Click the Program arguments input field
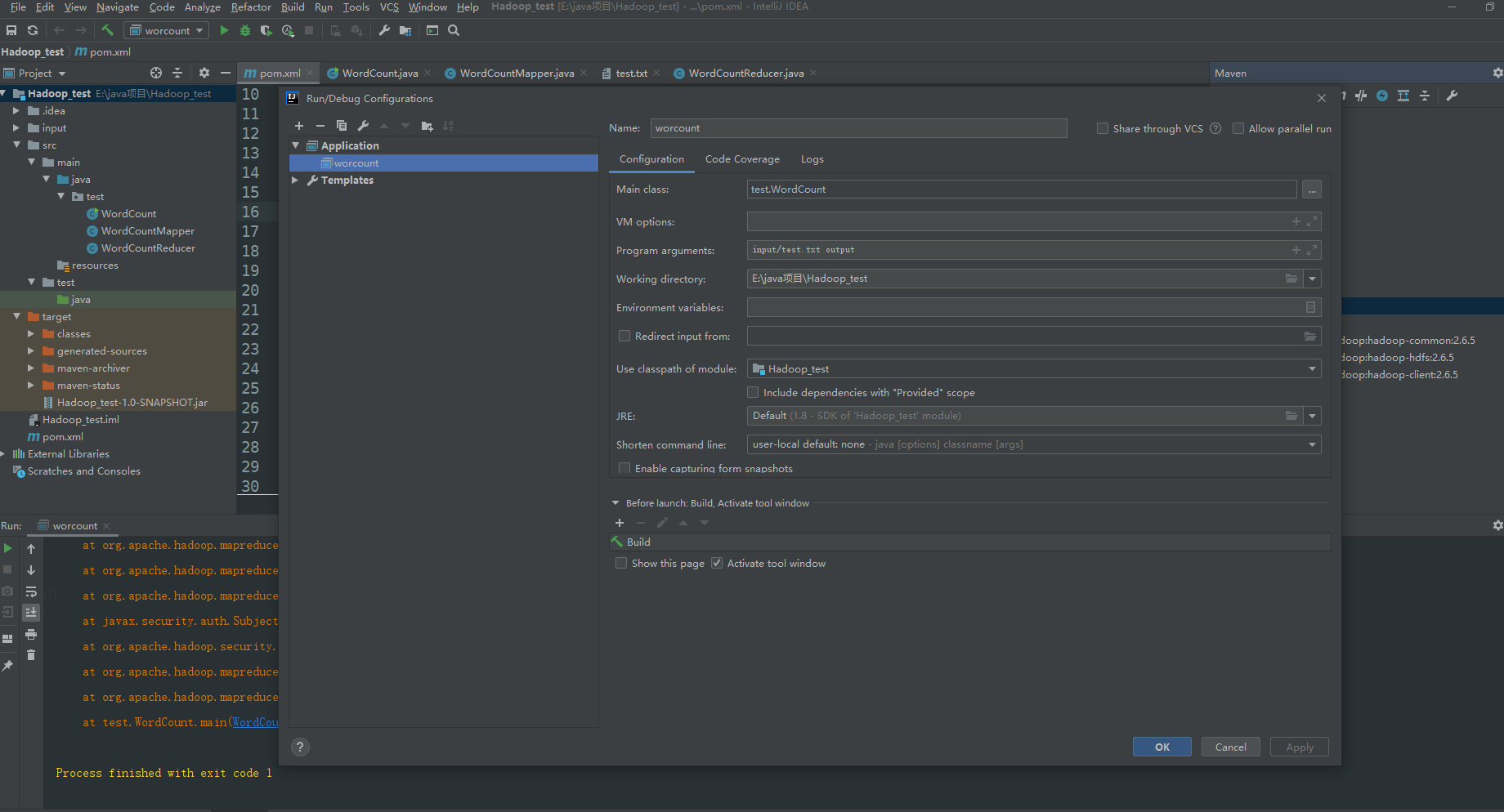The image size is (1504, 812). pyautogui.click(x=1014, y=250)
